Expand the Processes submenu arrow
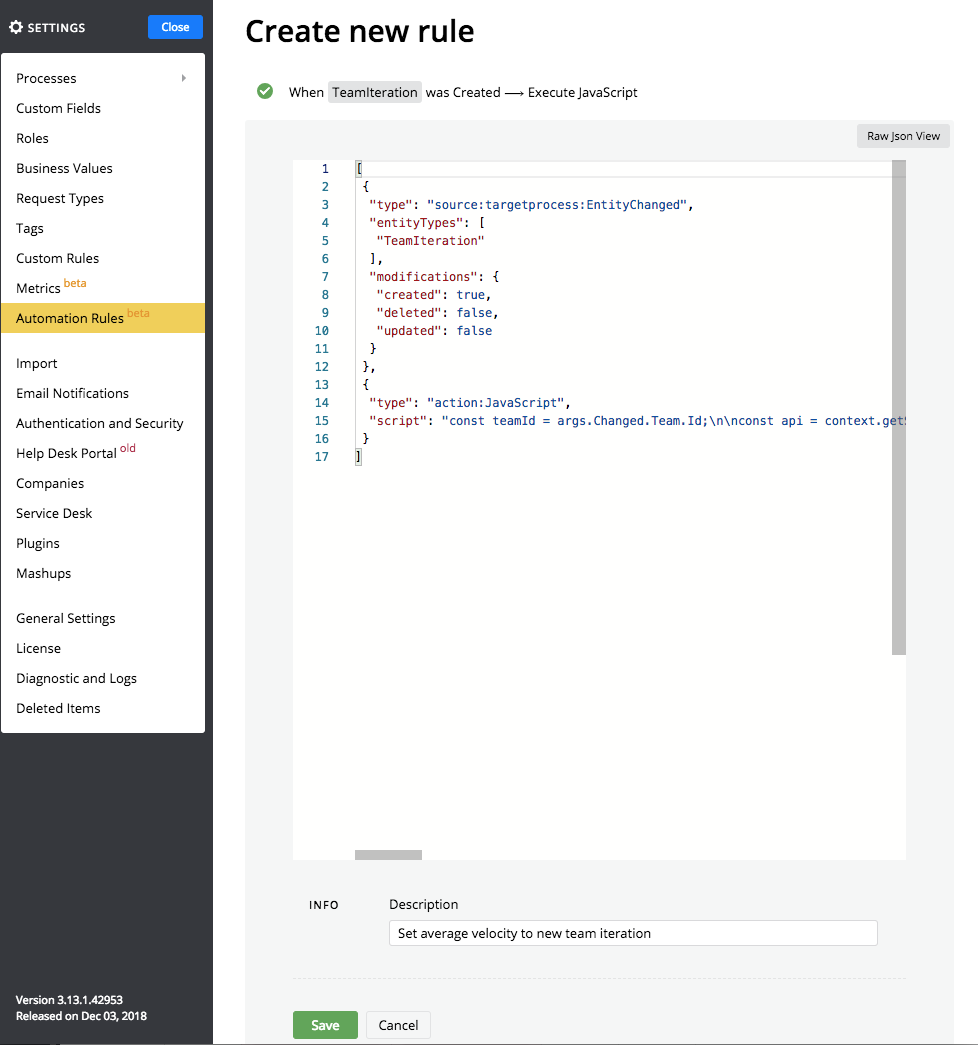The width and height of the screenshot is (978, 1045). tap(184, 78)
